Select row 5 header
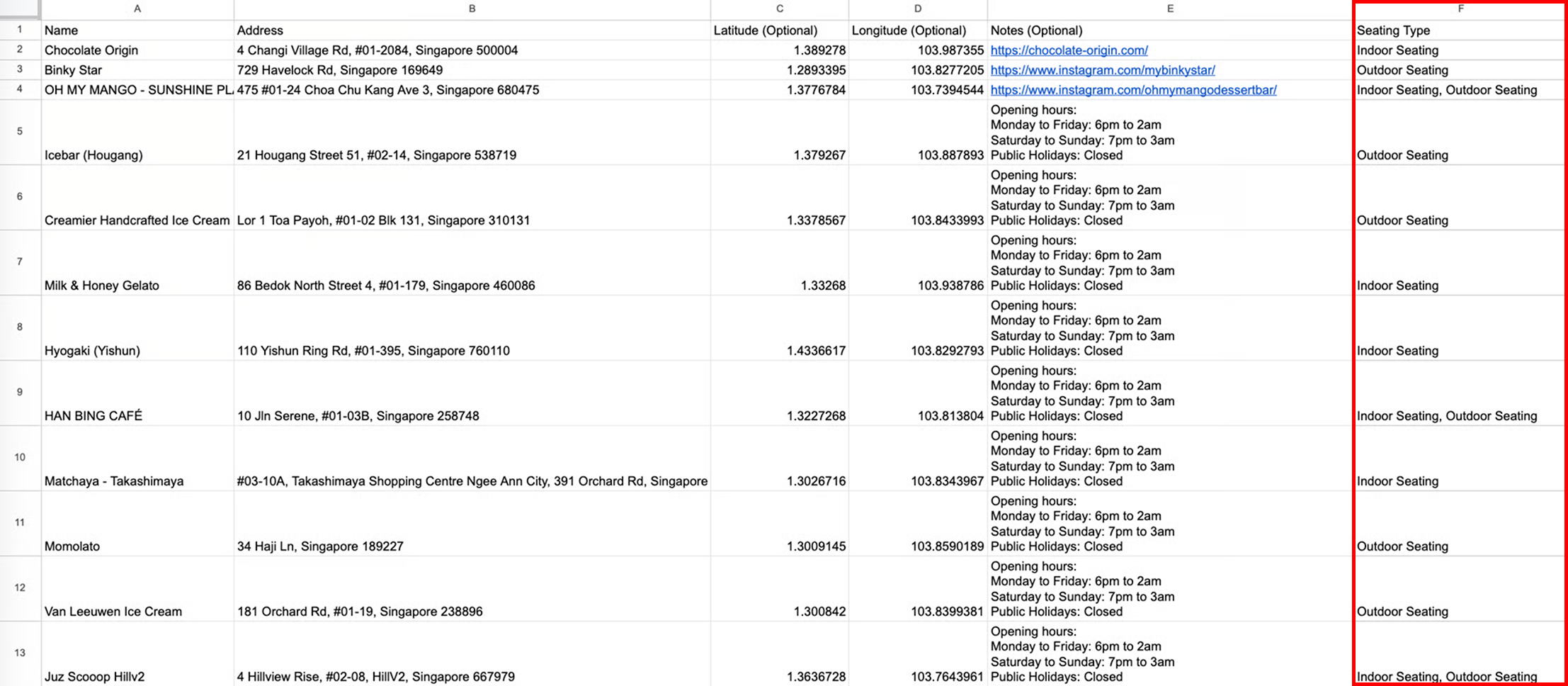The width and height of the screenshot is (1568, 686). point(20,132)
